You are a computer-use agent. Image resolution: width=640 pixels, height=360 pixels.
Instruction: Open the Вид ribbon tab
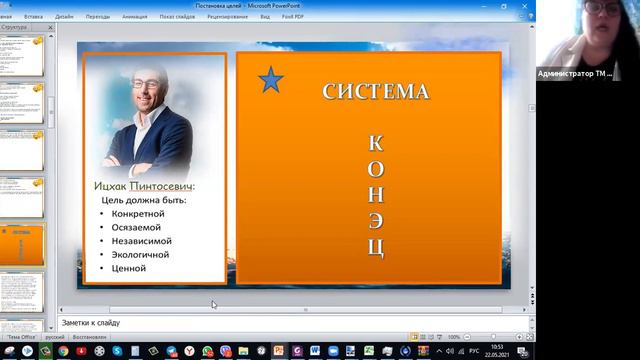point(265,17)
